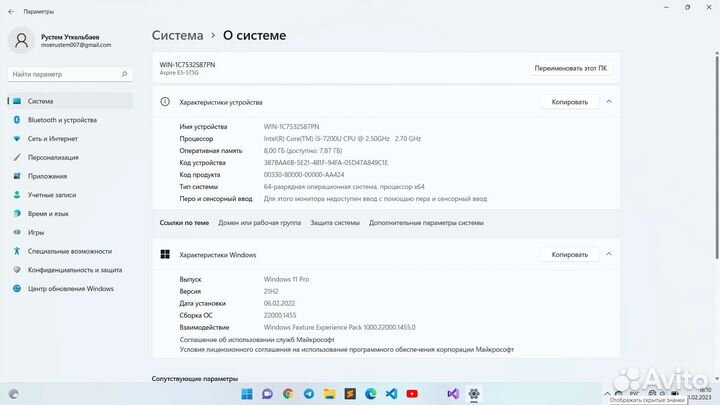The width and height of the screenshot is (720, 405).
Task: Open 'Игры' section
Action: (x=70, y=233)
